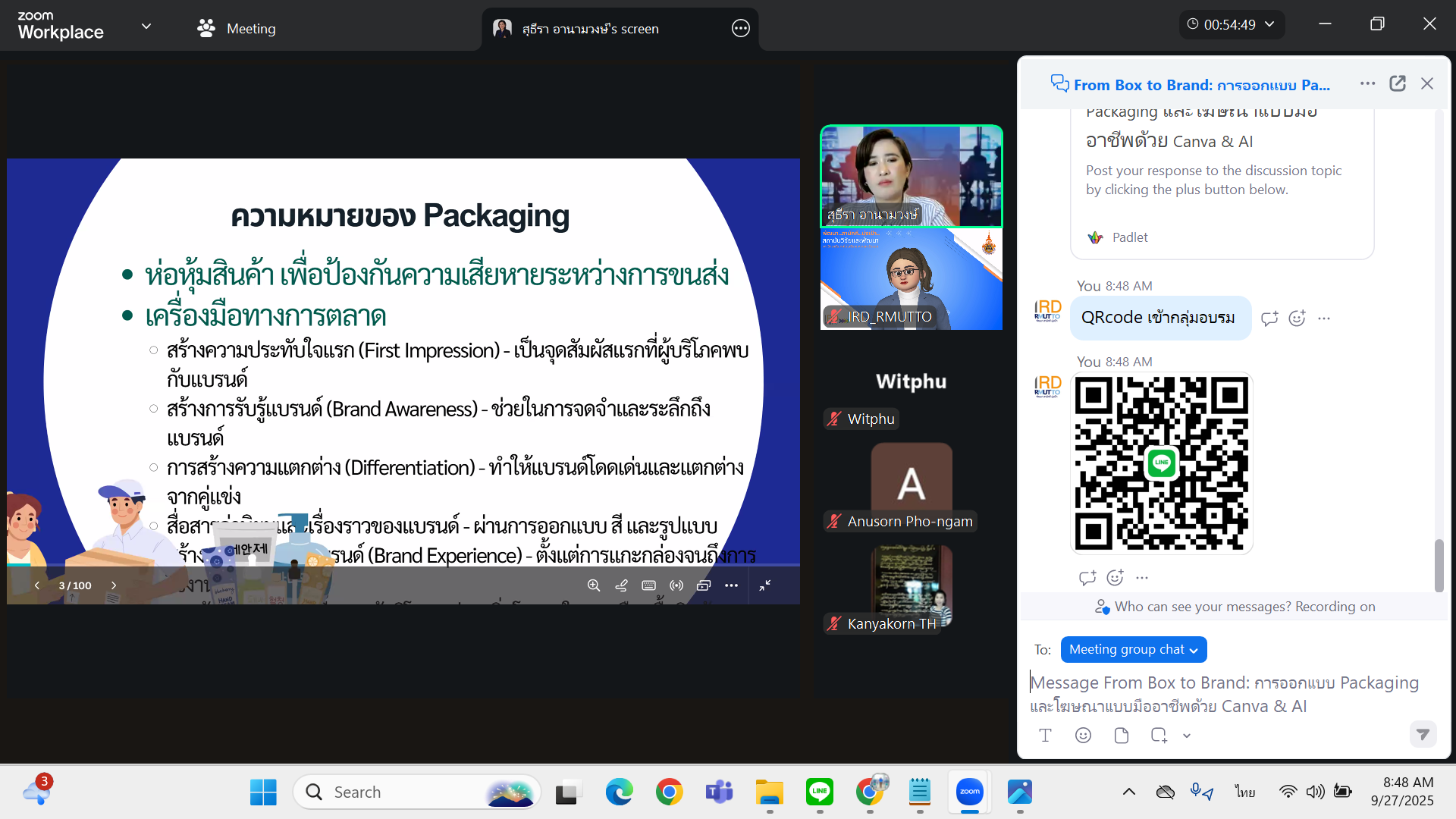
Task: Exit slide fullscreen with the collapse arrows
Action: (765, 585)
